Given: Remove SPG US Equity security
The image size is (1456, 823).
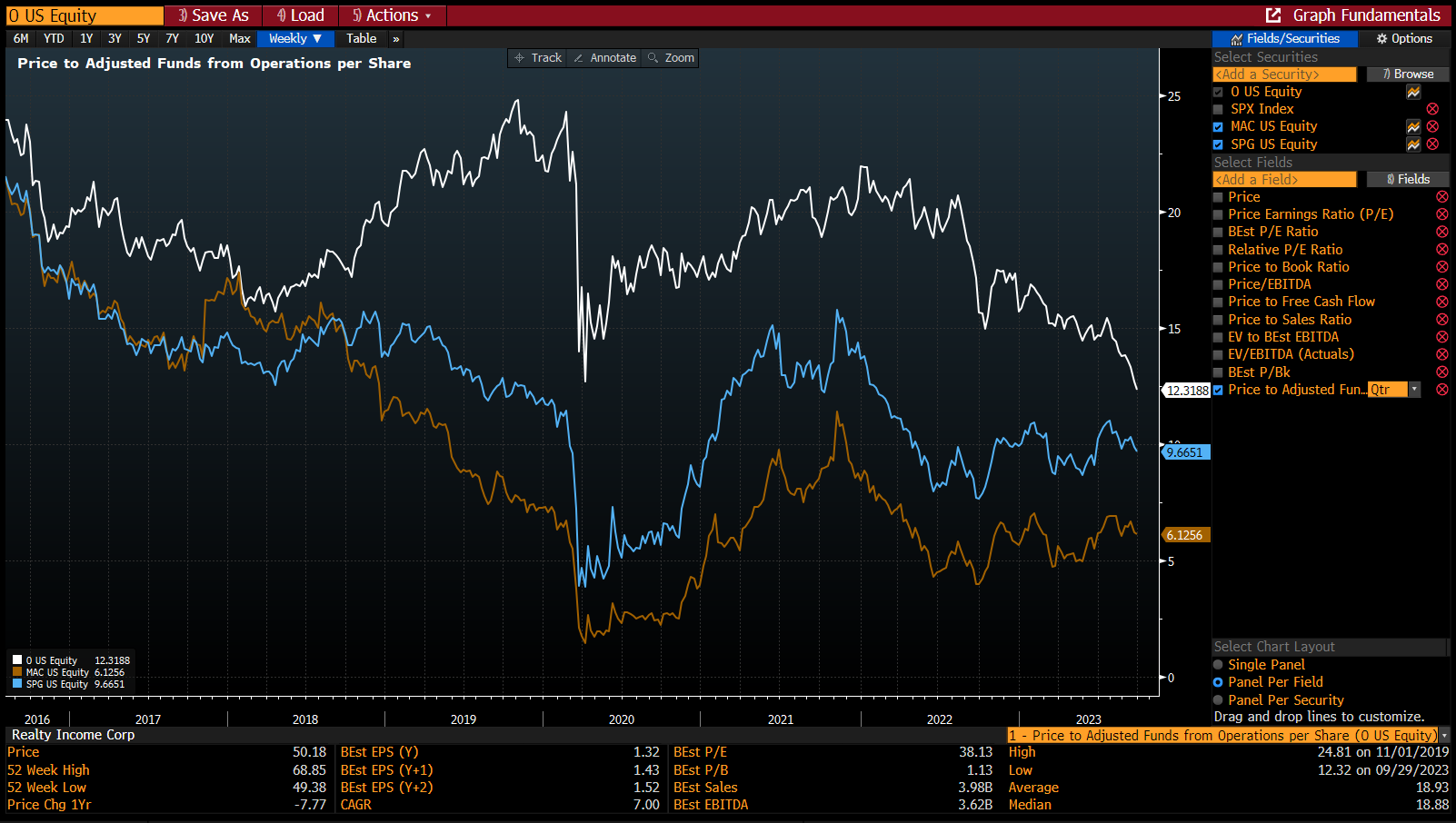Looking at the screenshot, I should click(1432, 144).
